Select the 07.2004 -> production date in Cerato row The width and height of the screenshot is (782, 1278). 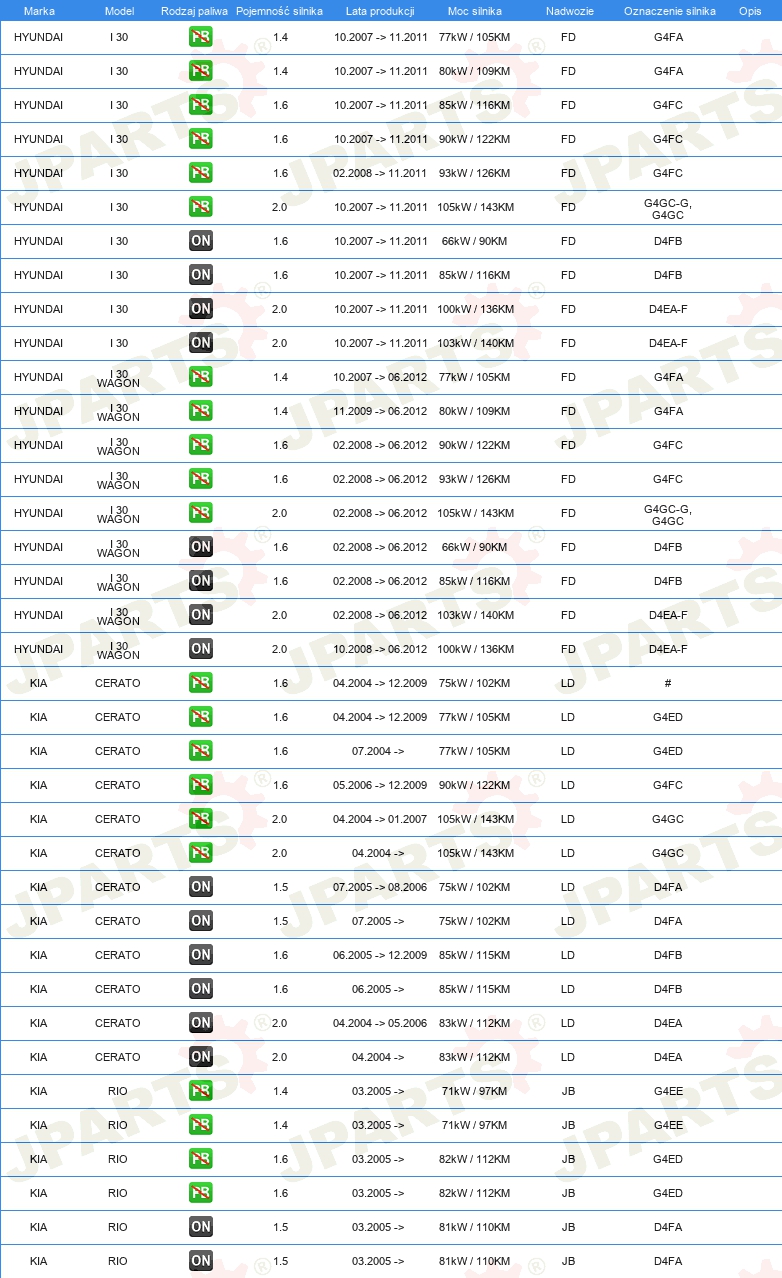pyautogui.click(x=378, y=751)
